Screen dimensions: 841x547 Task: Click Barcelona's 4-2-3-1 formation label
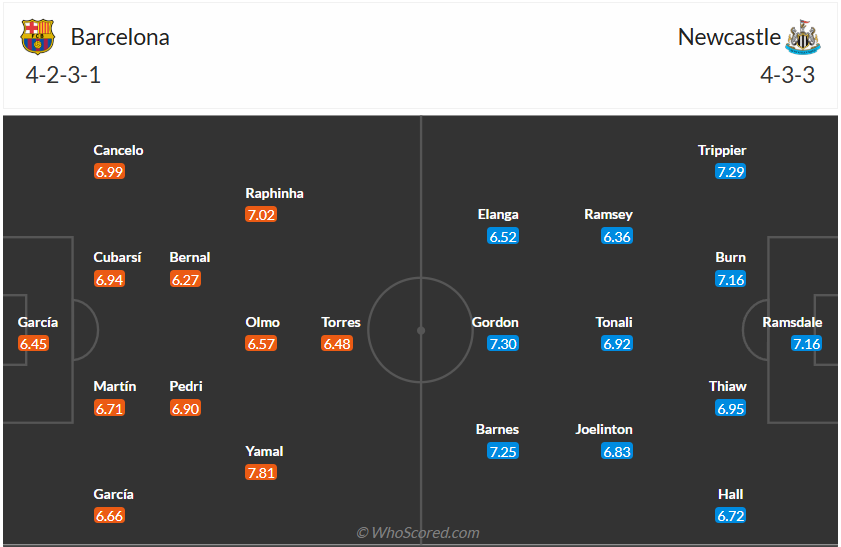[x=65, y=75]
